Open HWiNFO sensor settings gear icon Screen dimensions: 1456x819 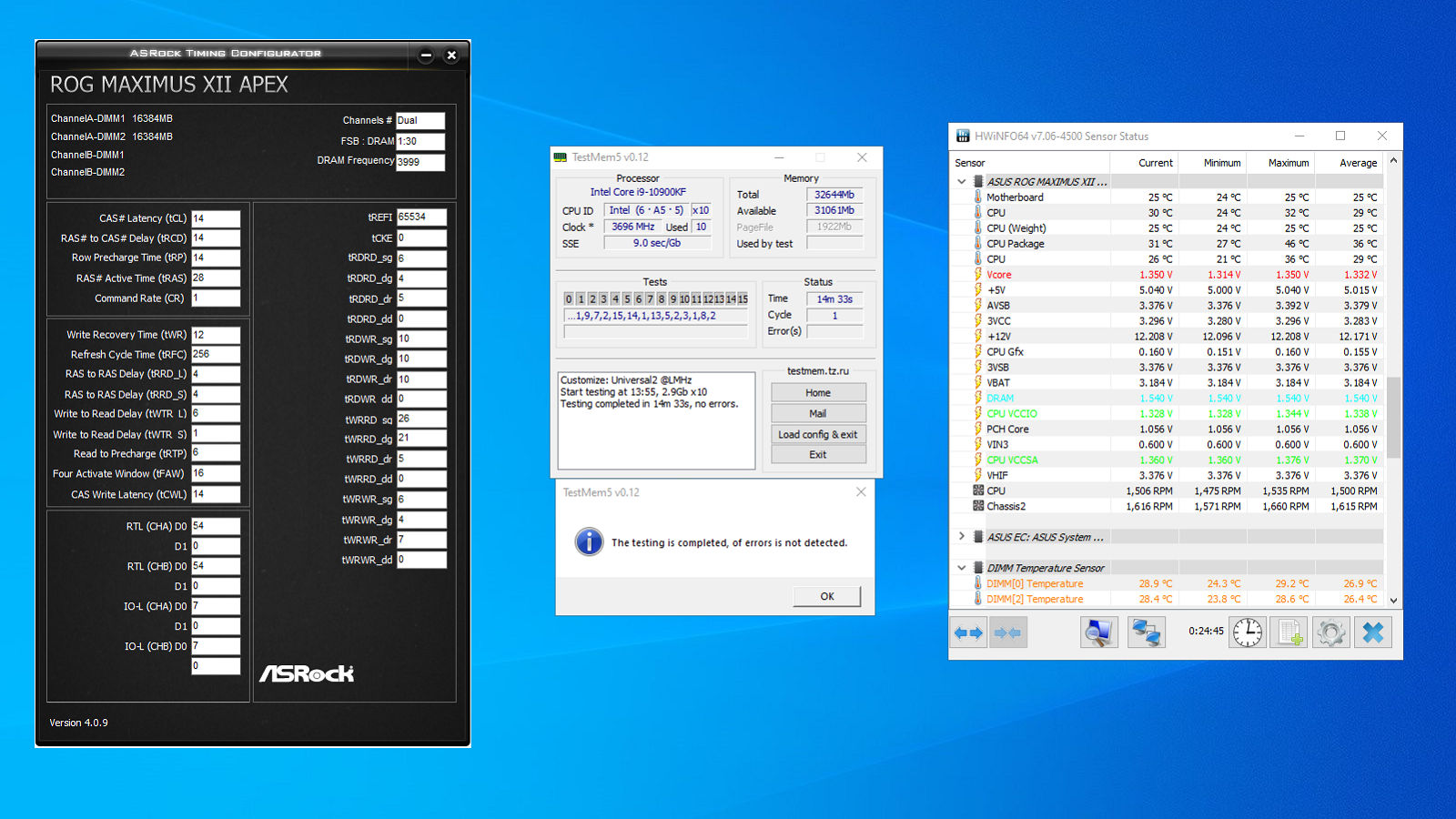click(1330, 632)
